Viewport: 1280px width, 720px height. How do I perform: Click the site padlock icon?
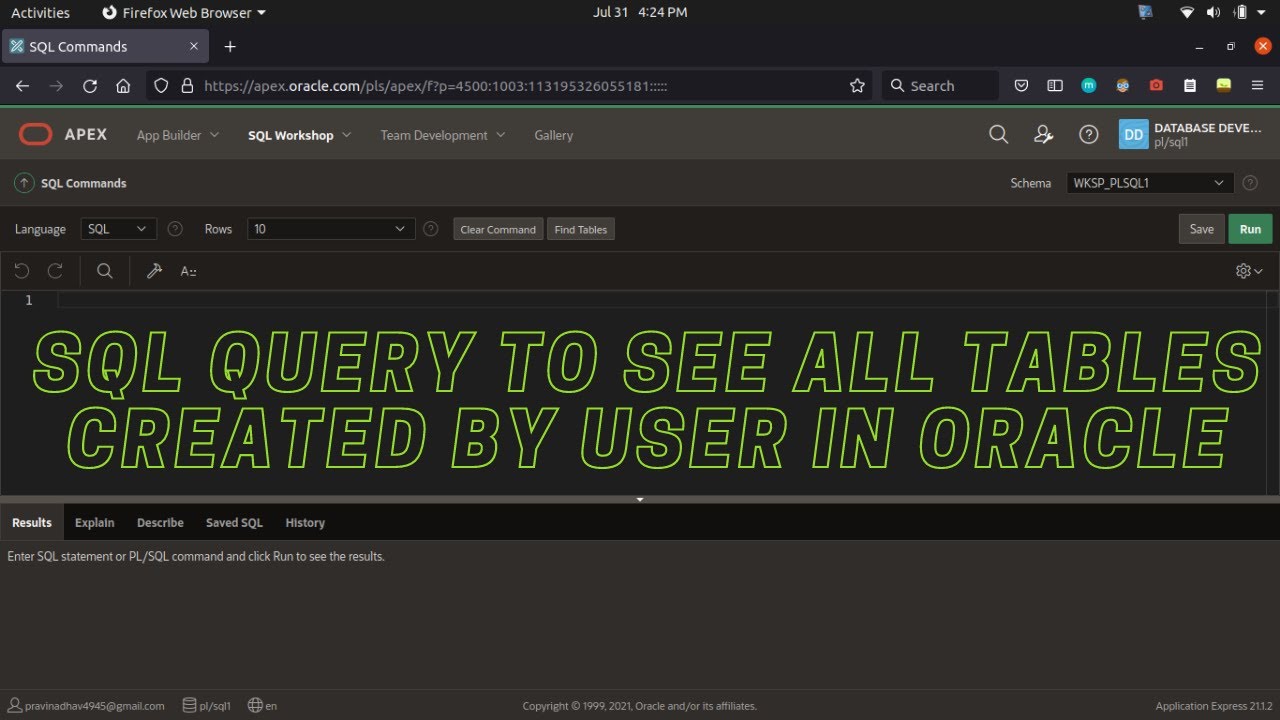coord(186,86)
